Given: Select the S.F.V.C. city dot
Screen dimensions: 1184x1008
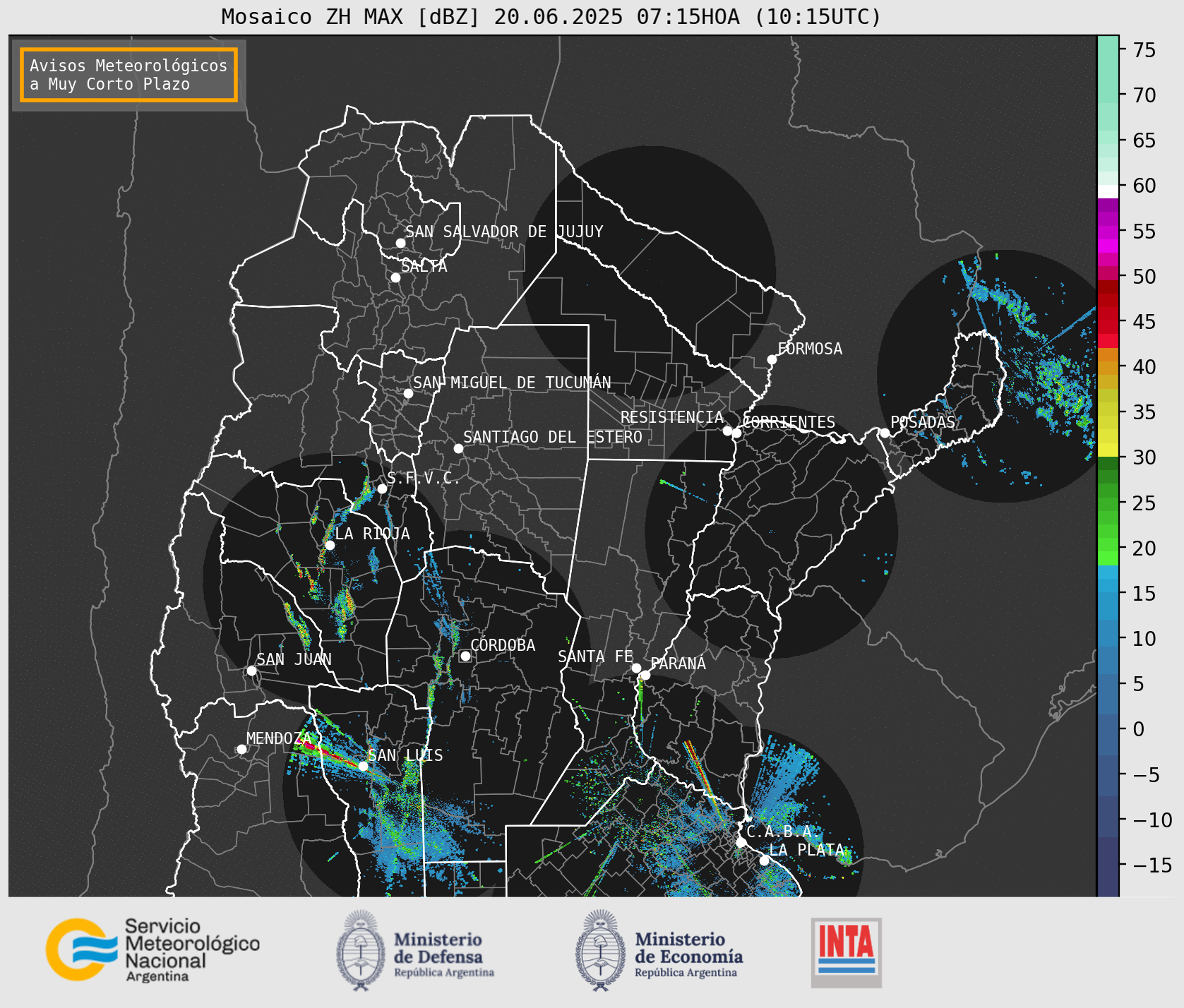Looking at the screenshot, I should [x=382, y=488].
